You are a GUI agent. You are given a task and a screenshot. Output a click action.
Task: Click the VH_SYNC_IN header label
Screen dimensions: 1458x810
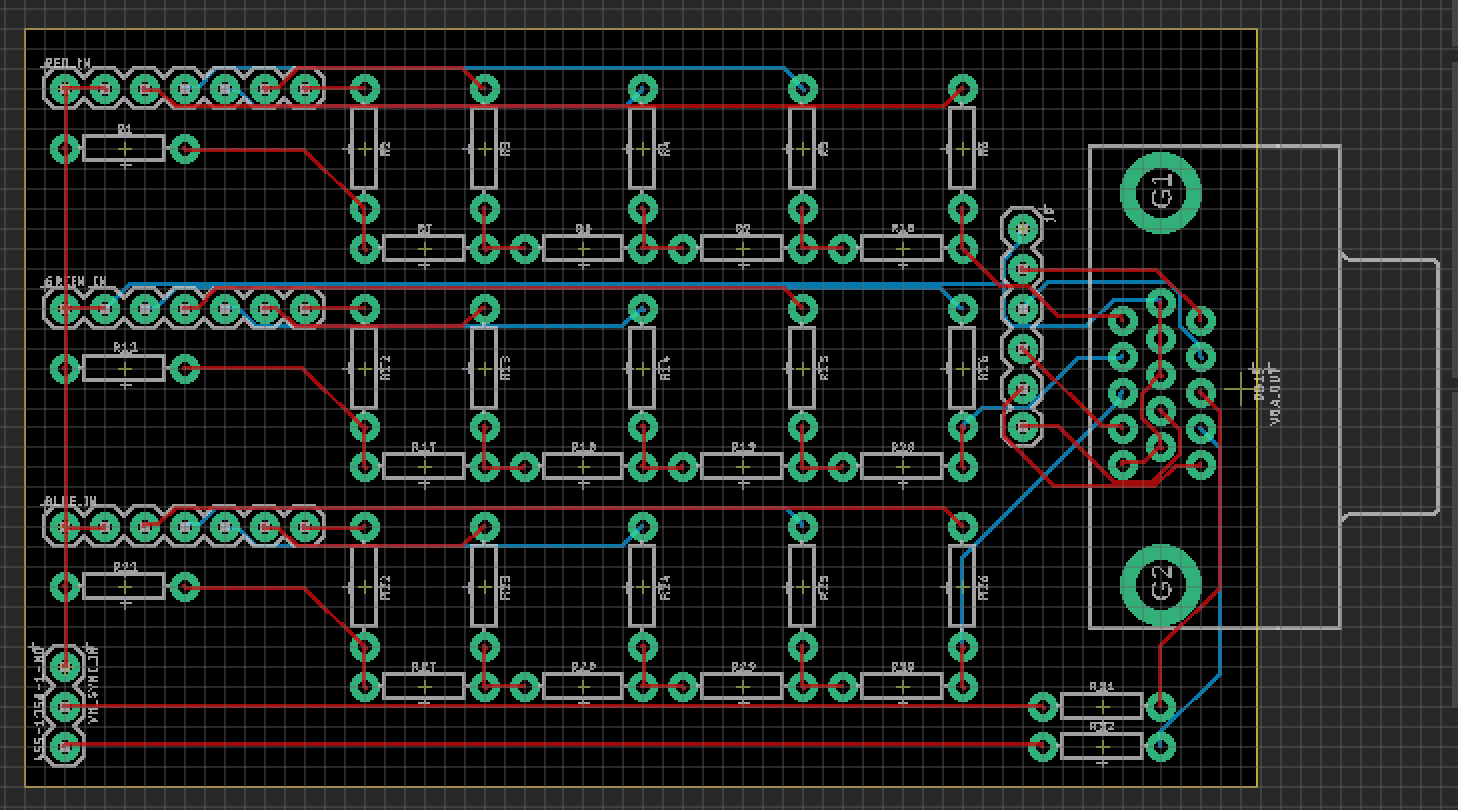pos(93,683)
